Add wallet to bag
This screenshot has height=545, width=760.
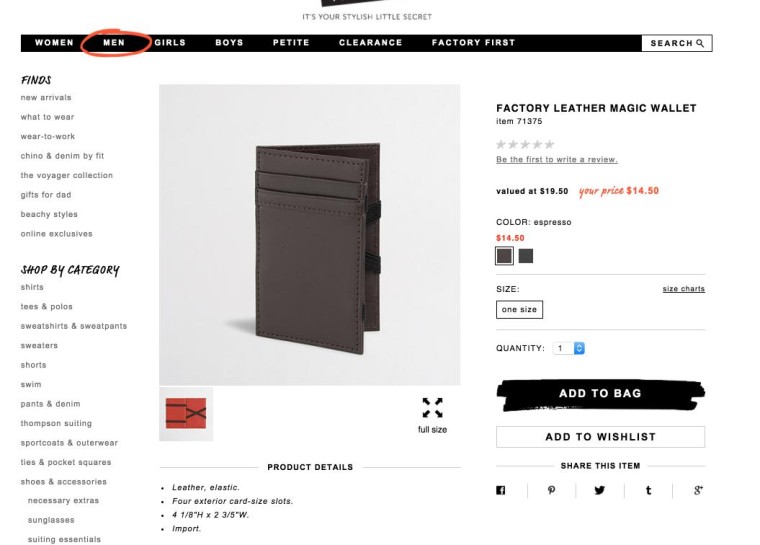601,394
